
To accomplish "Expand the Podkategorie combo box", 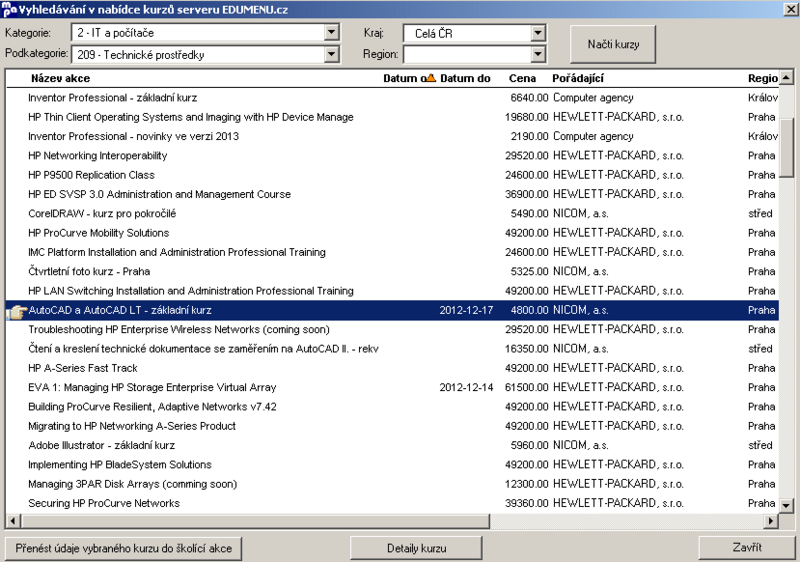I will (x=332, y=54).
